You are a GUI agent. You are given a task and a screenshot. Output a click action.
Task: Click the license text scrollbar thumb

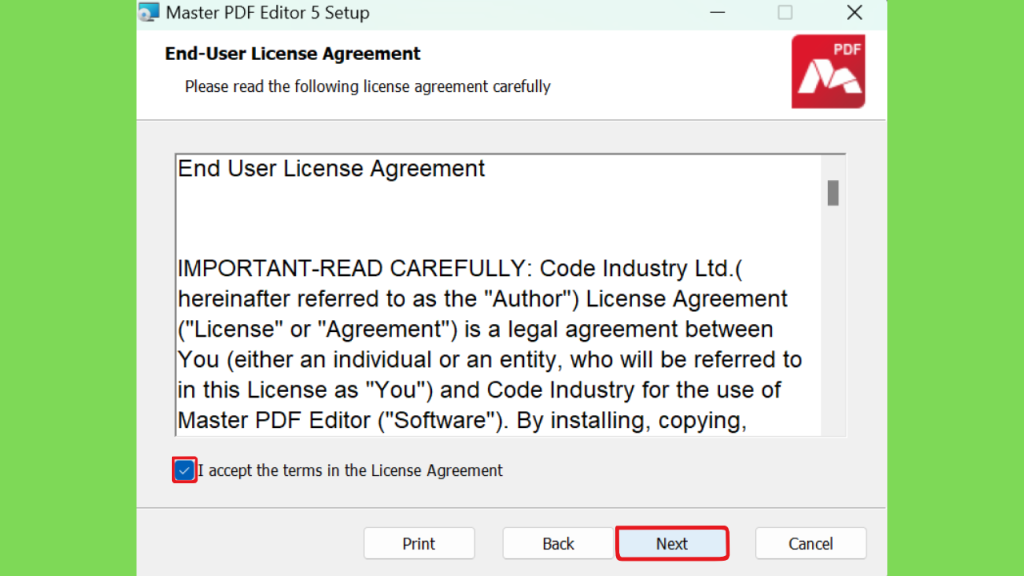pos(833,193)
